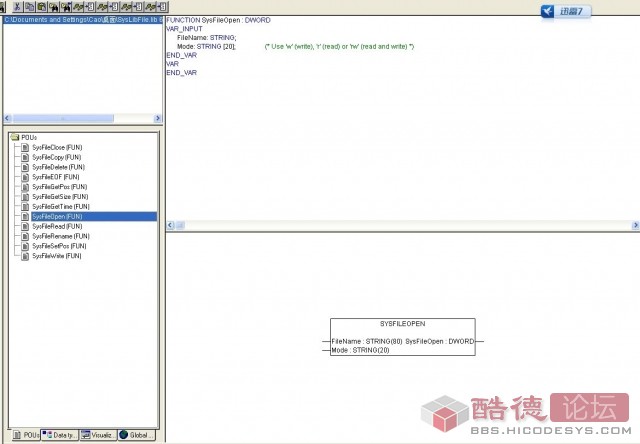This screenshot has width=640, height=444.
Task: Click the document icon beside SysFileClose
Action: [25, 147]
